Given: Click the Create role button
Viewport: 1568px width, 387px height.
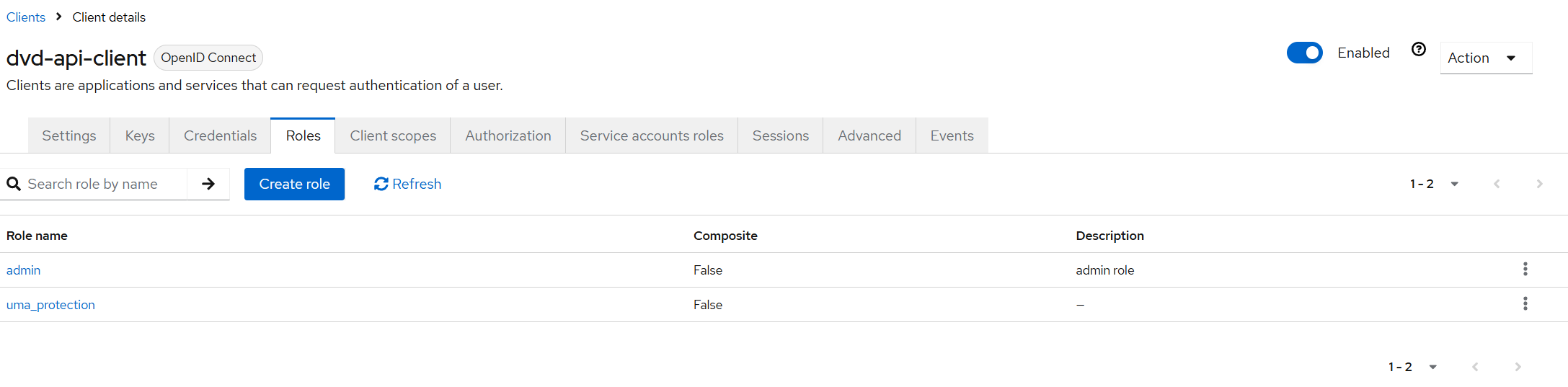Looking at the screenshot, I should click(294, 184).
